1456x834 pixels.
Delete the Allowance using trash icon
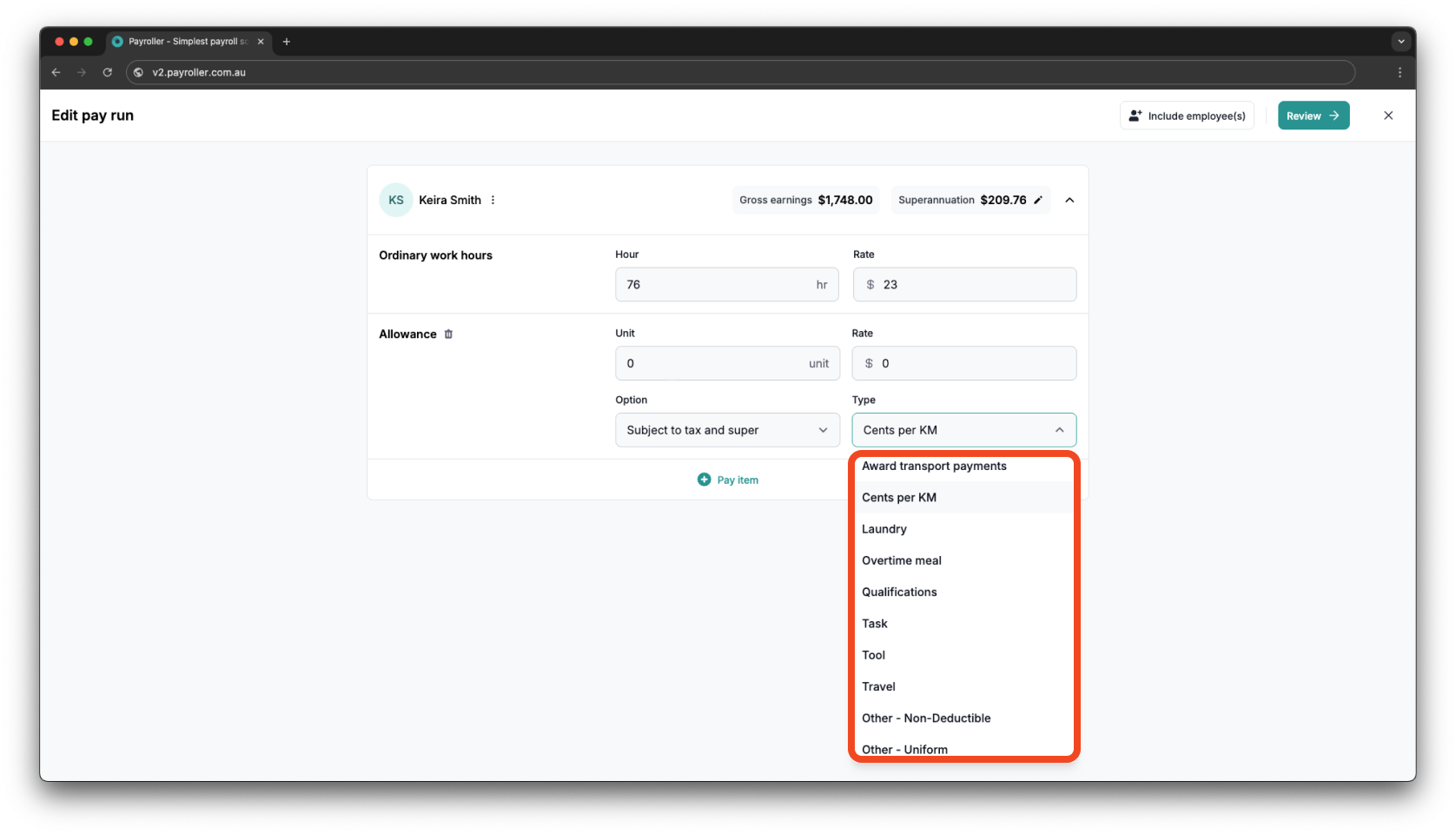click(x=448, y=334)
